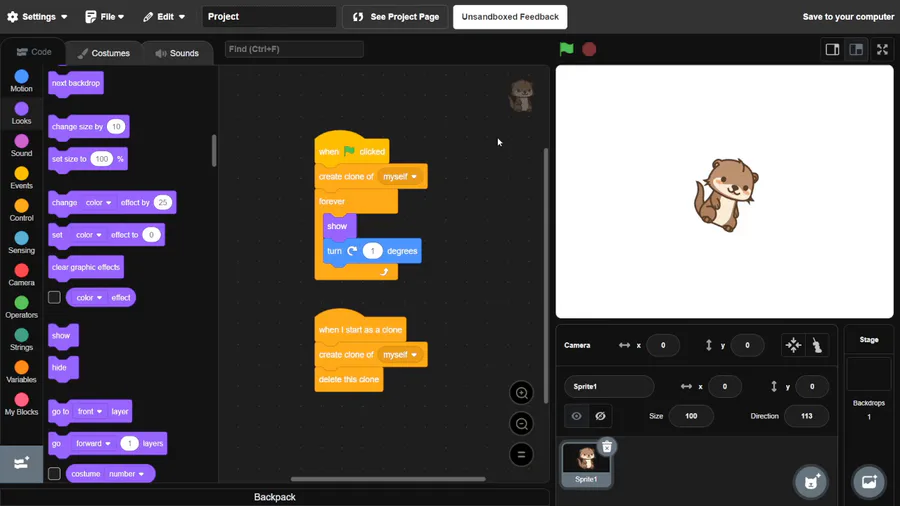The image size is (900, 506).
Task: Stop the project with the red stop button
Action: coord(589,49)
